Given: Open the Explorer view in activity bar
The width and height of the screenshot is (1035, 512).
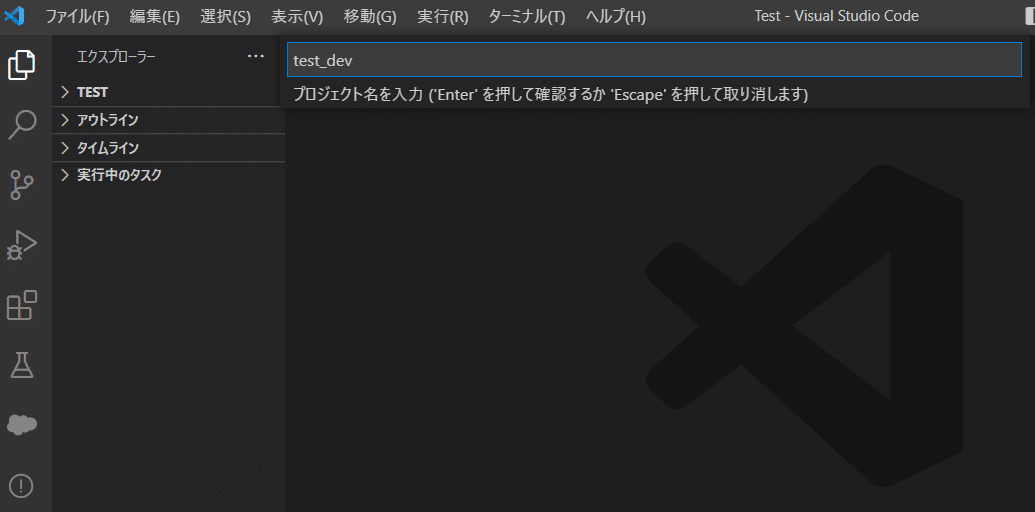Looking at the screenshot, I should click(22, 65).
